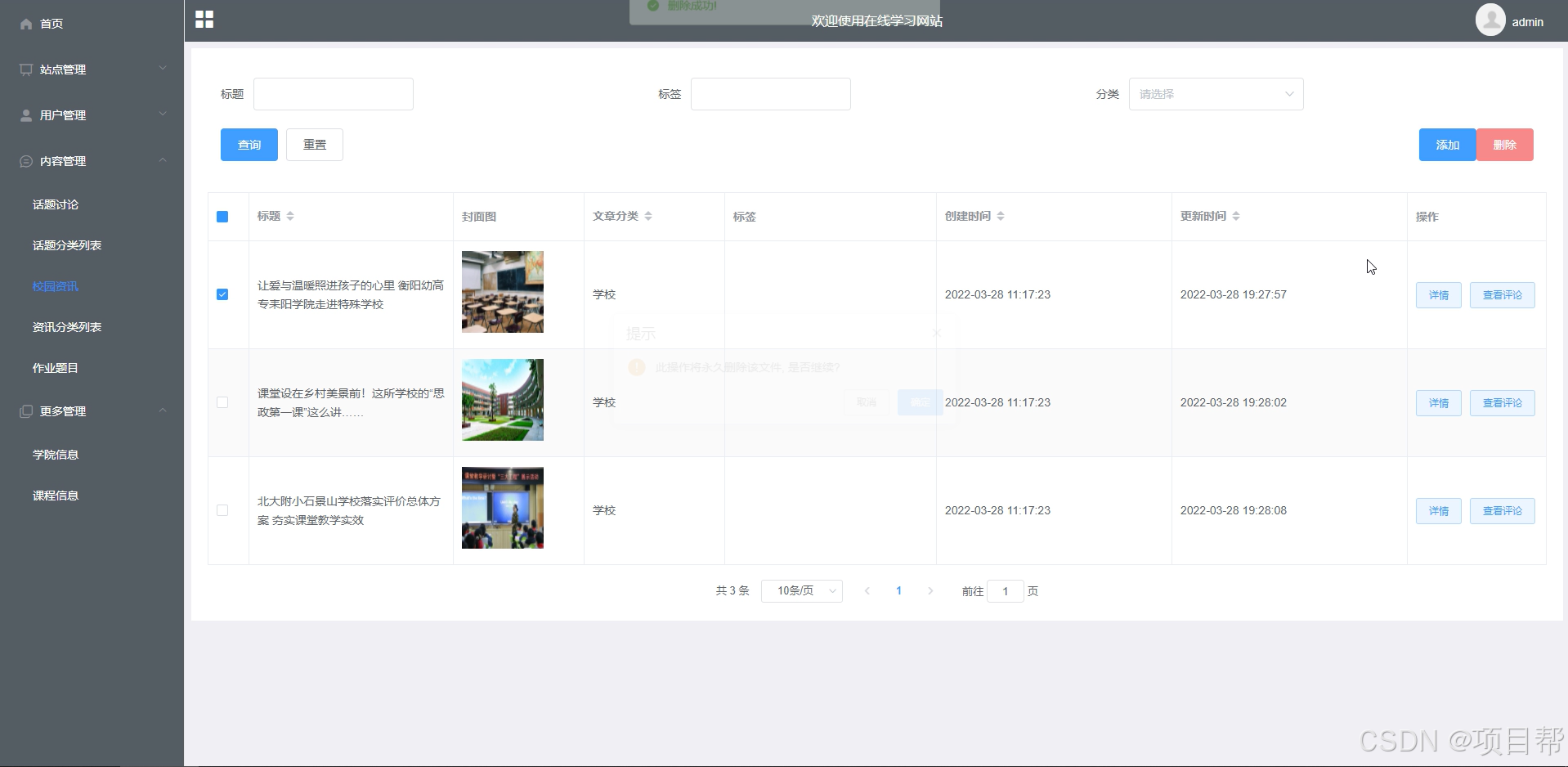
Task: Click the 前往 page number input
Action: (1006, 591)
